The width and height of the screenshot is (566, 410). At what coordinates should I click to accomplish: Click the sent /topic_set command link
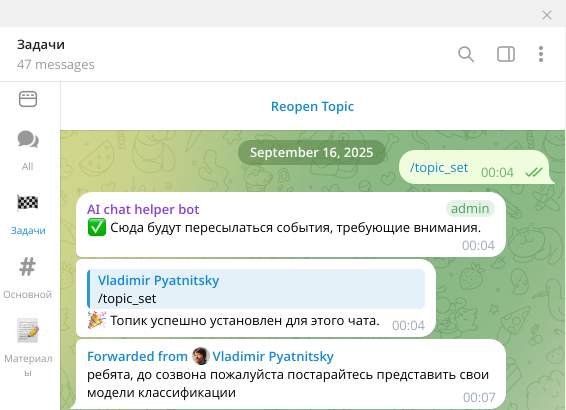[439, 167]
